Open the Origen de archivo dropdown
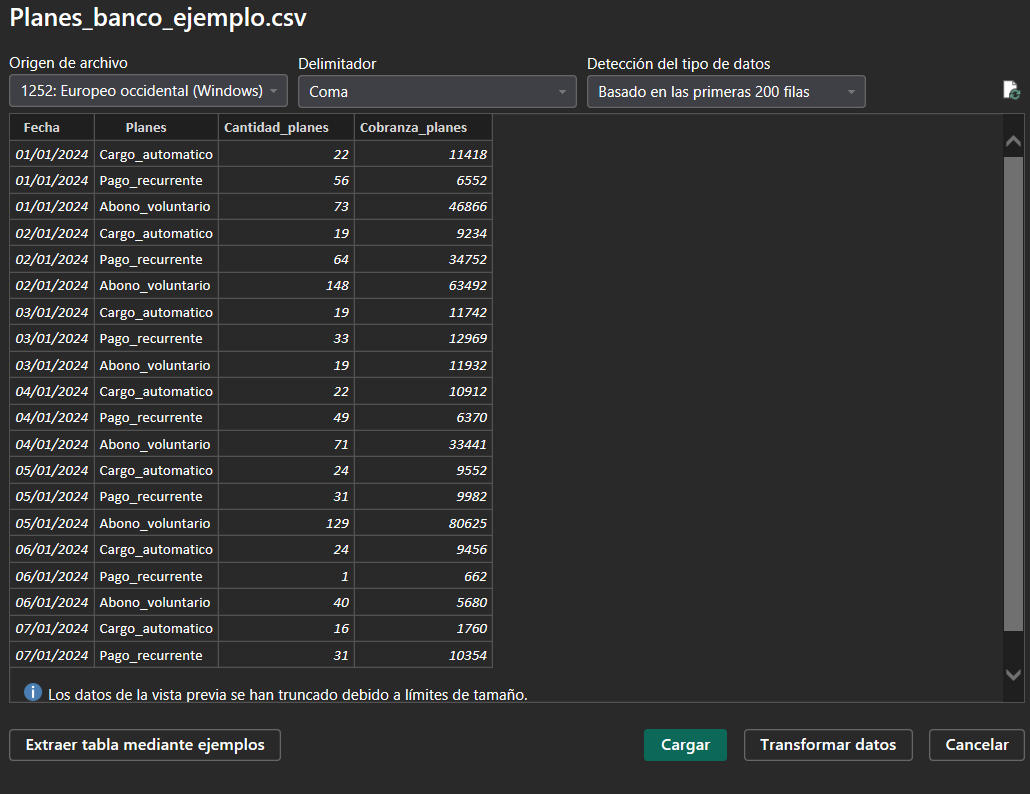The height and width of the screenshot is (794, 1030). pyautogui.click(x=148, y=91)
